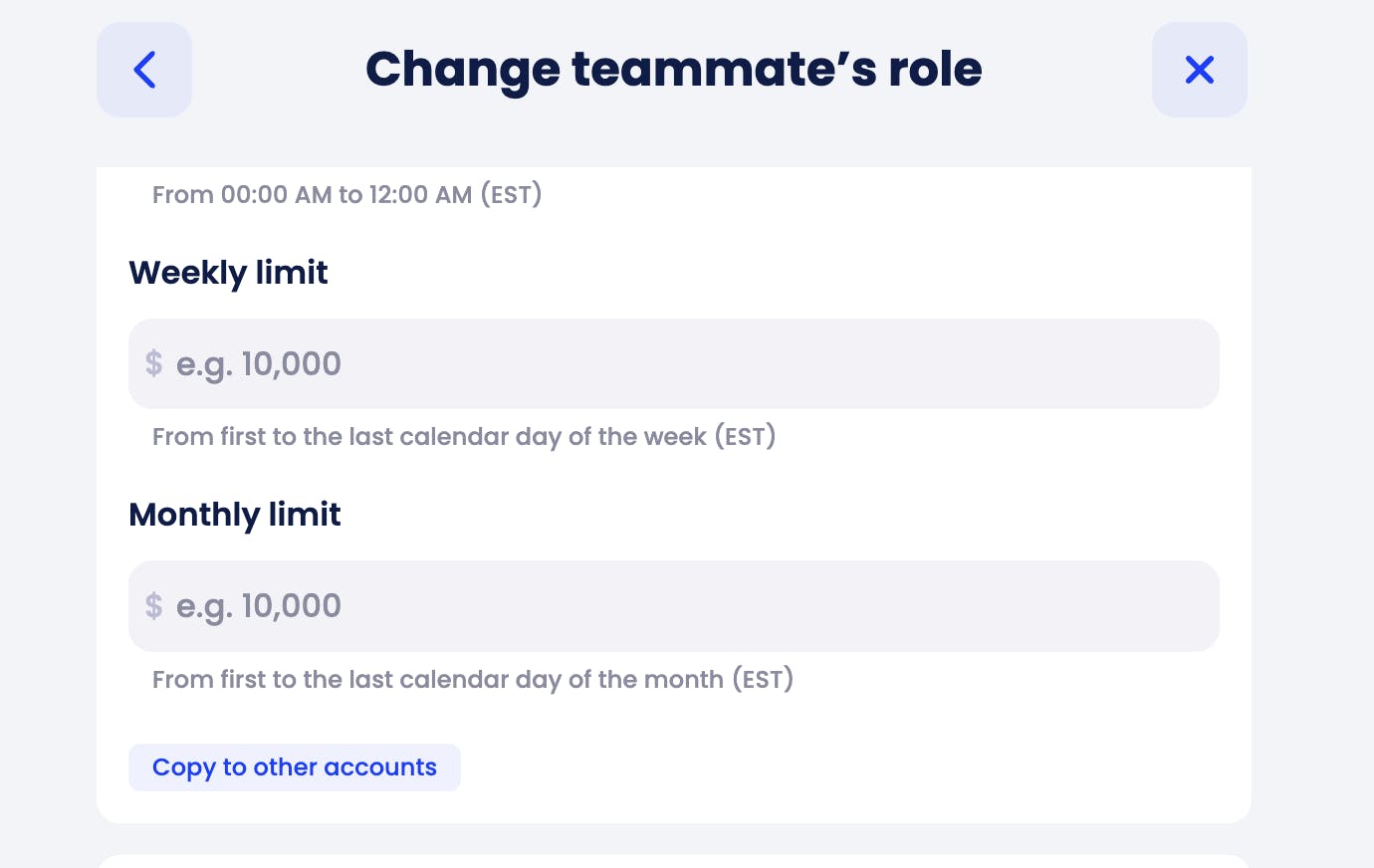Click the (EST) text in monthly hint
The height and width of the screenshot is (868, 1374).
click(763, 680)
